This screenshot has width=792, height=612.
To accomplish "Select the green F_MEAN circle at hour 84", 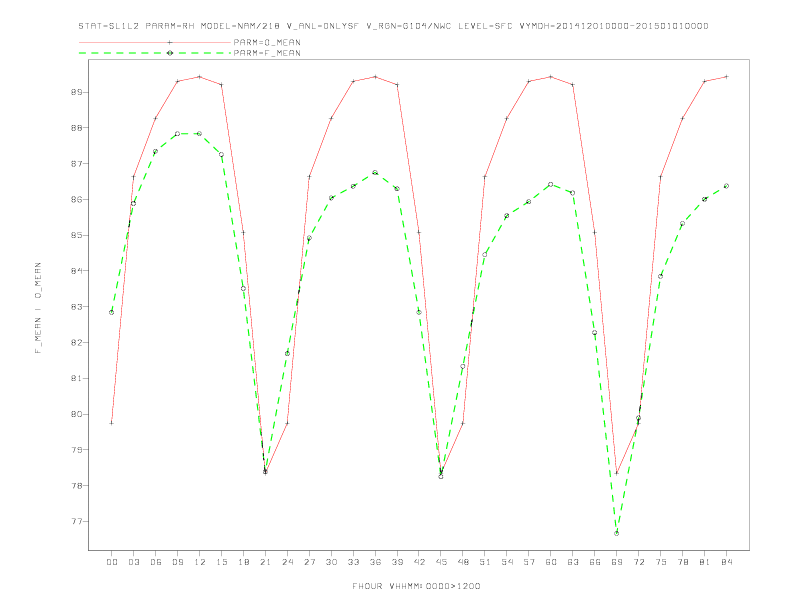I will 726,186.
